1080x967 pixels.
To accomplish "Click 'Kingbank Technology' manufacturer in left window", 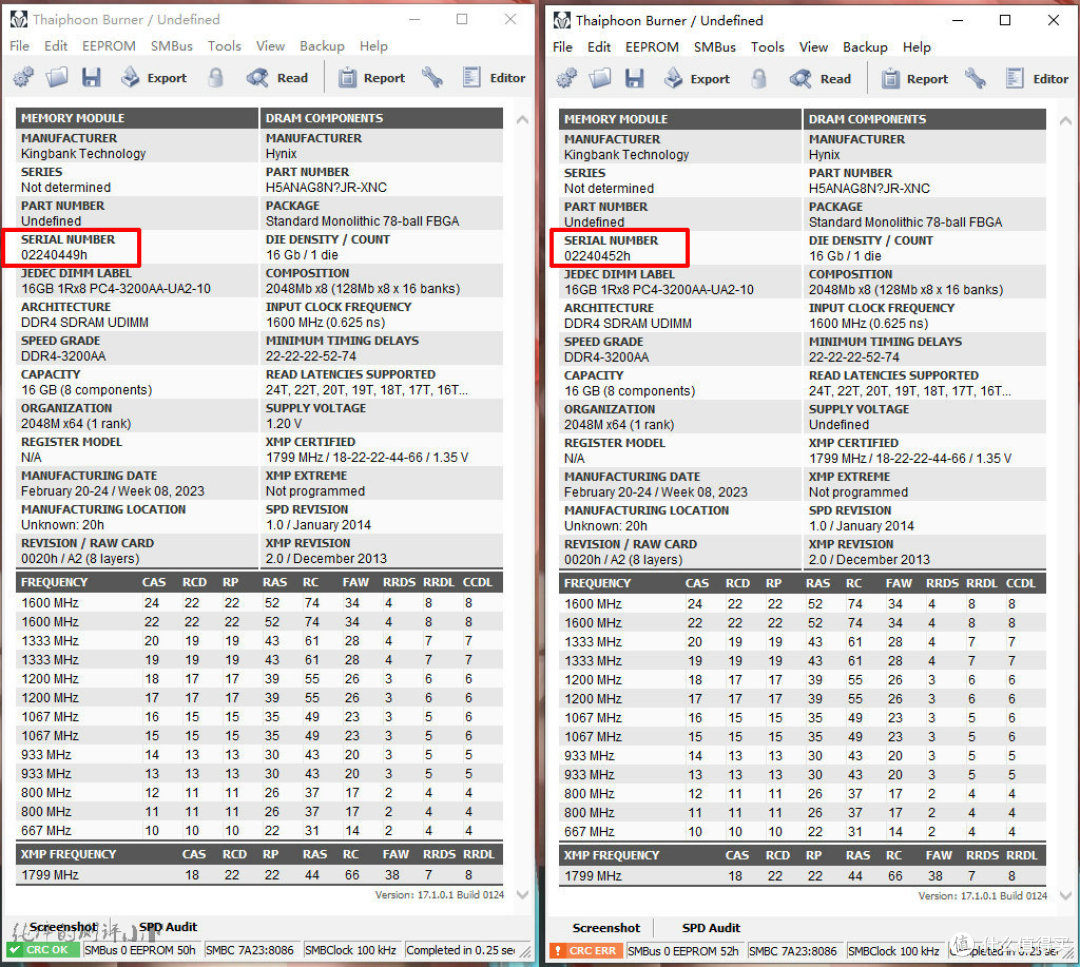I will [x=83, y=154].
